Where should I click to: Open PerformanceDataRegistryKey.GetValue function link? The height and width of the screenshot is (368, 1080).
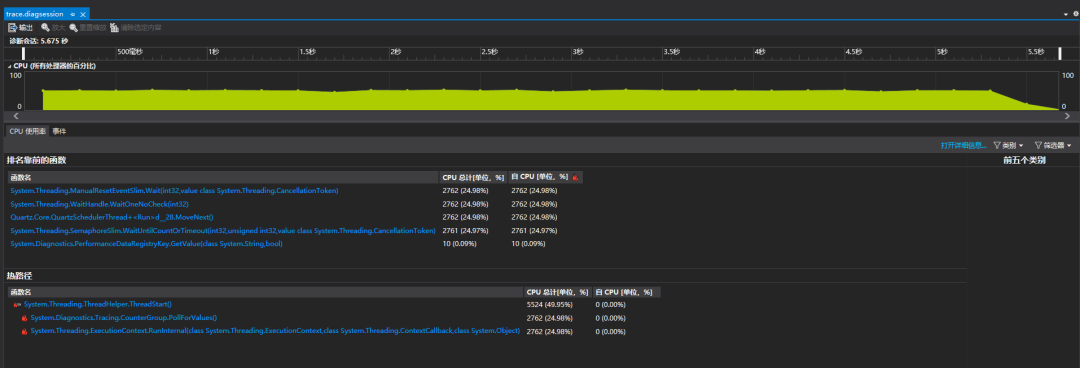pos(146,243)
